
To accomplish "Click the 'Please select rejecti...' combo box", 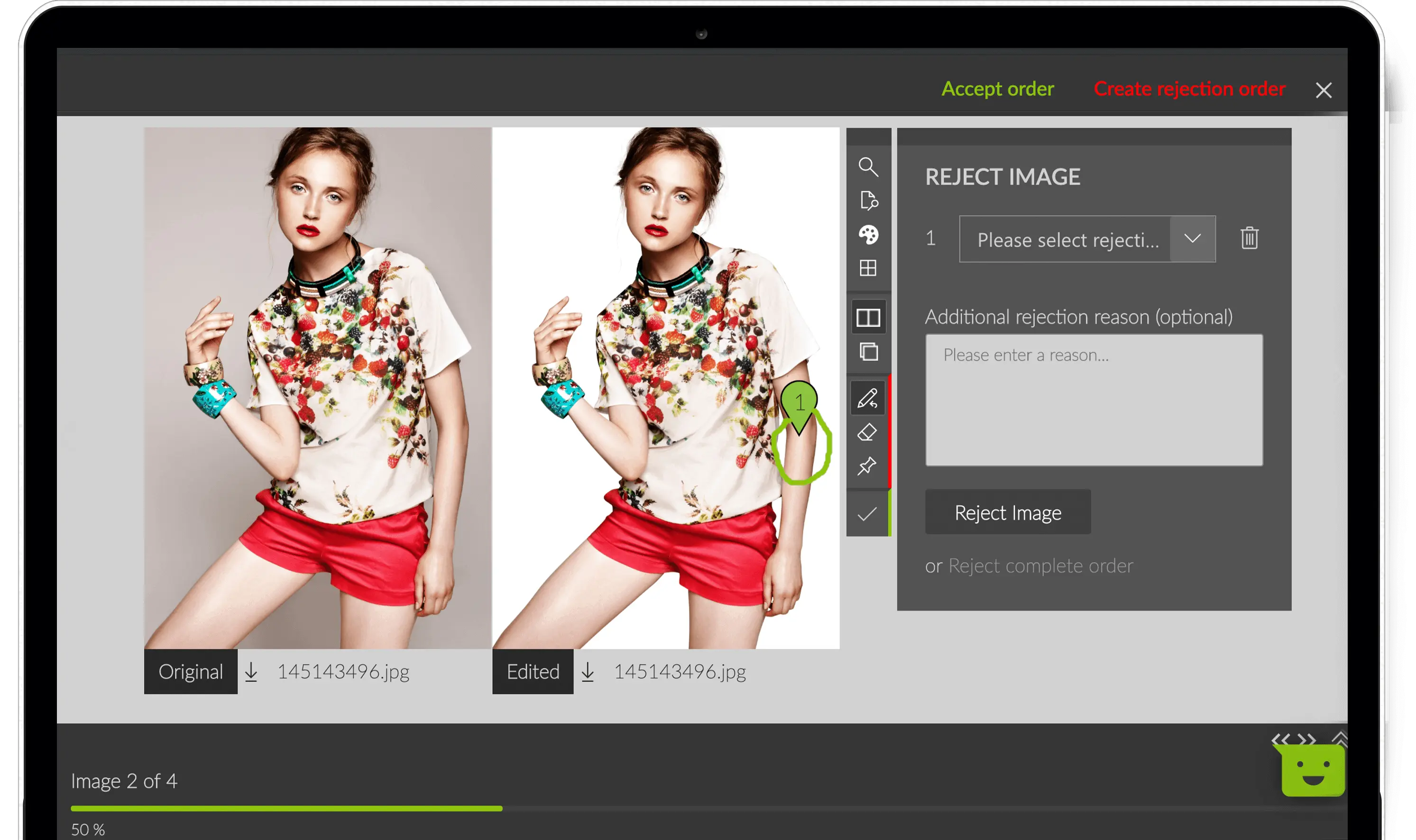I will [x=1087, y=239].
